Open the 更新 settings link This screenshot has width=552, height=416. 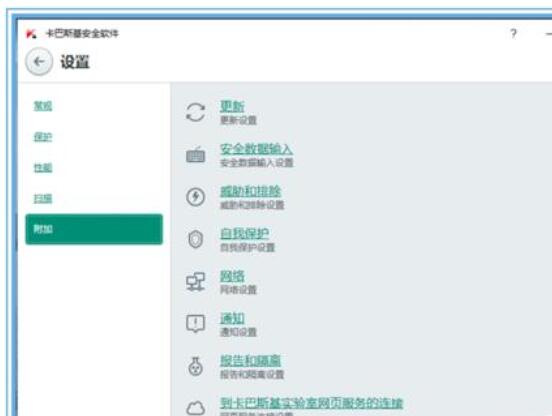tap(232, 106)
